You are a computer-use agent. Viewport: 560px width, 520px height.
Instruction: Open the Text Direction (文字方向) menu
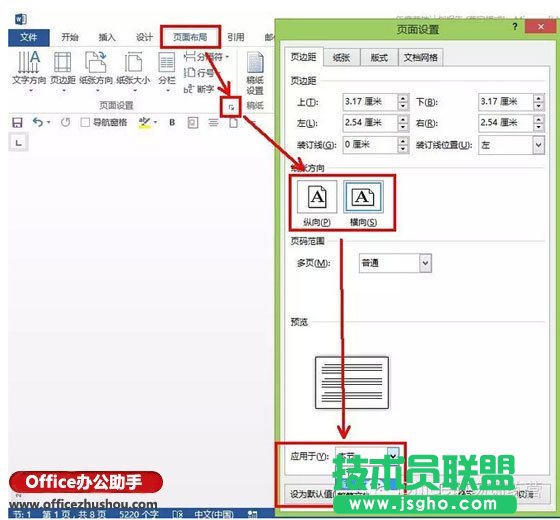pos(29,71)
